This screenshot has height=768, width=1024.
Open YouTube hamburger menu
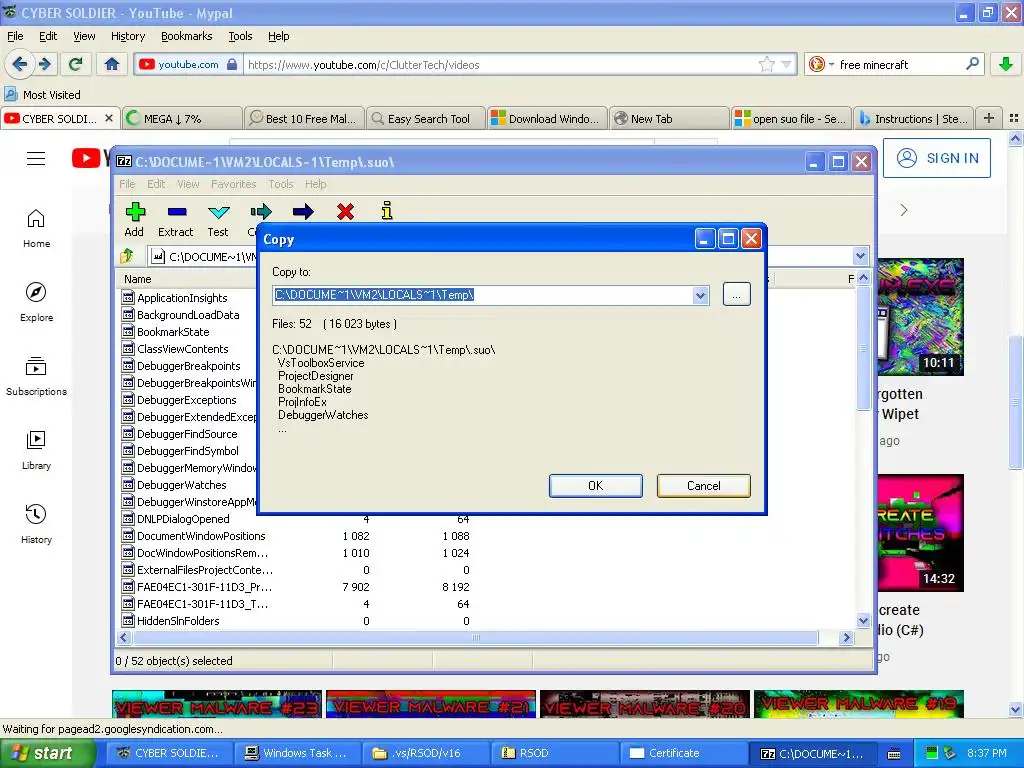point(36,159)
